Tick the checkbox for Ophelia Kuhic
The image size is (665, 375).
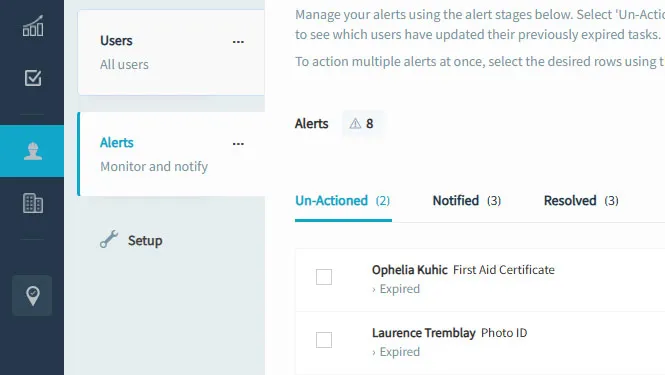(324, 277)
